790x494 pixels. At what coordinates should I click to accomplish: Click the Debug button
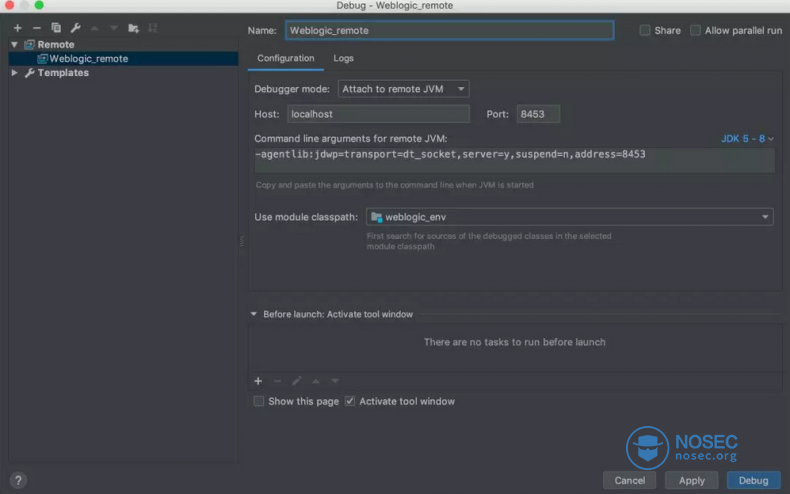click(x=753, y=480)
